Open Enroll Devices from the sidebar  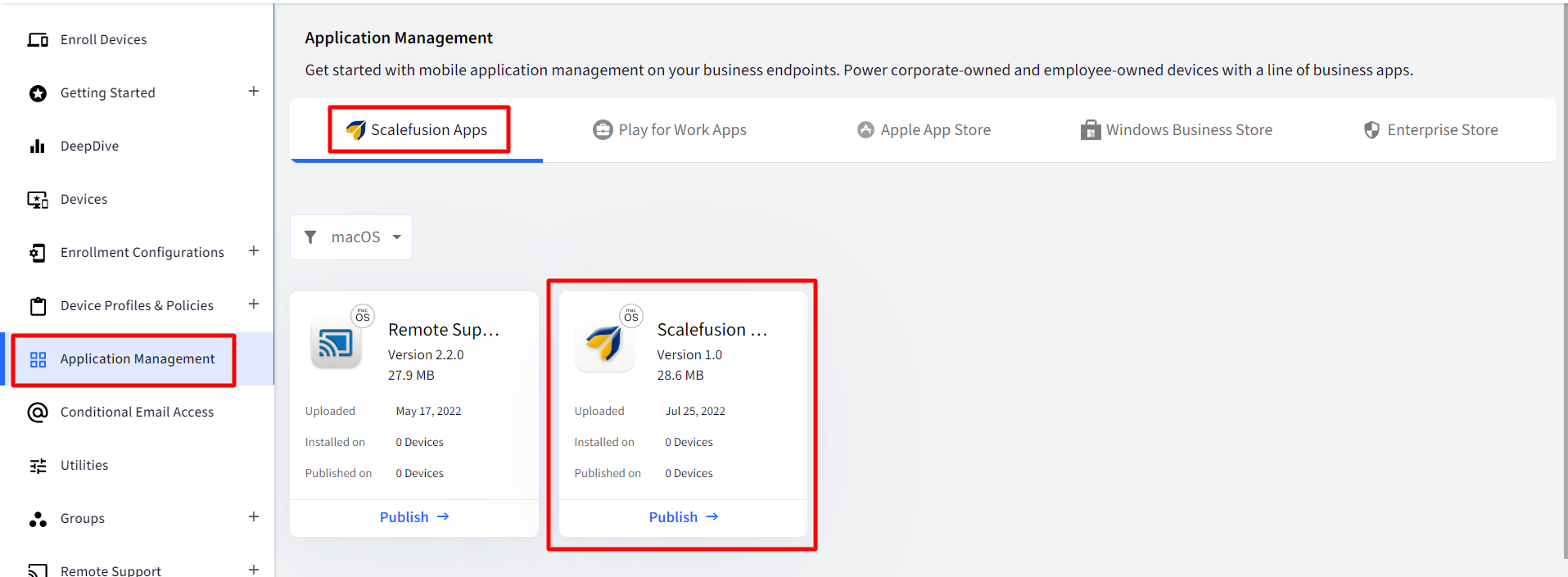(137, 40)
